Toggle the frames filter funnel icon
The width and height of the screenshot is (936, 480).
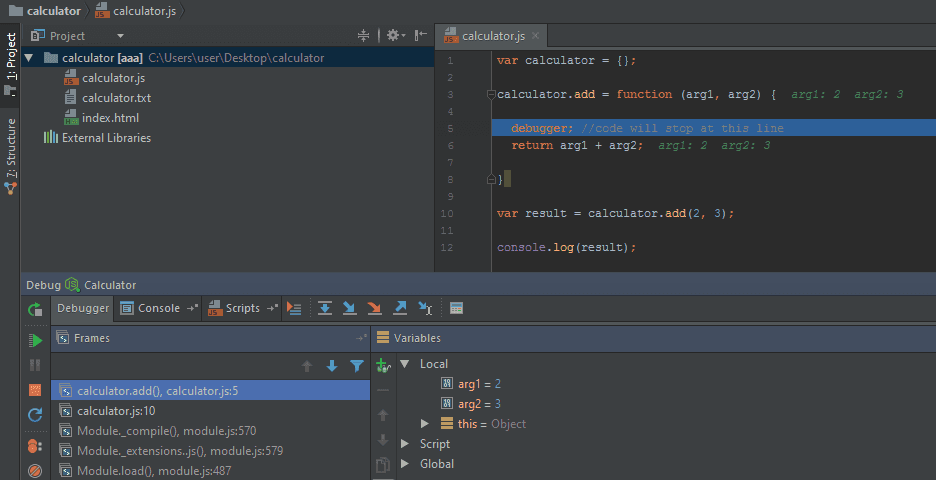pos(357,366)
